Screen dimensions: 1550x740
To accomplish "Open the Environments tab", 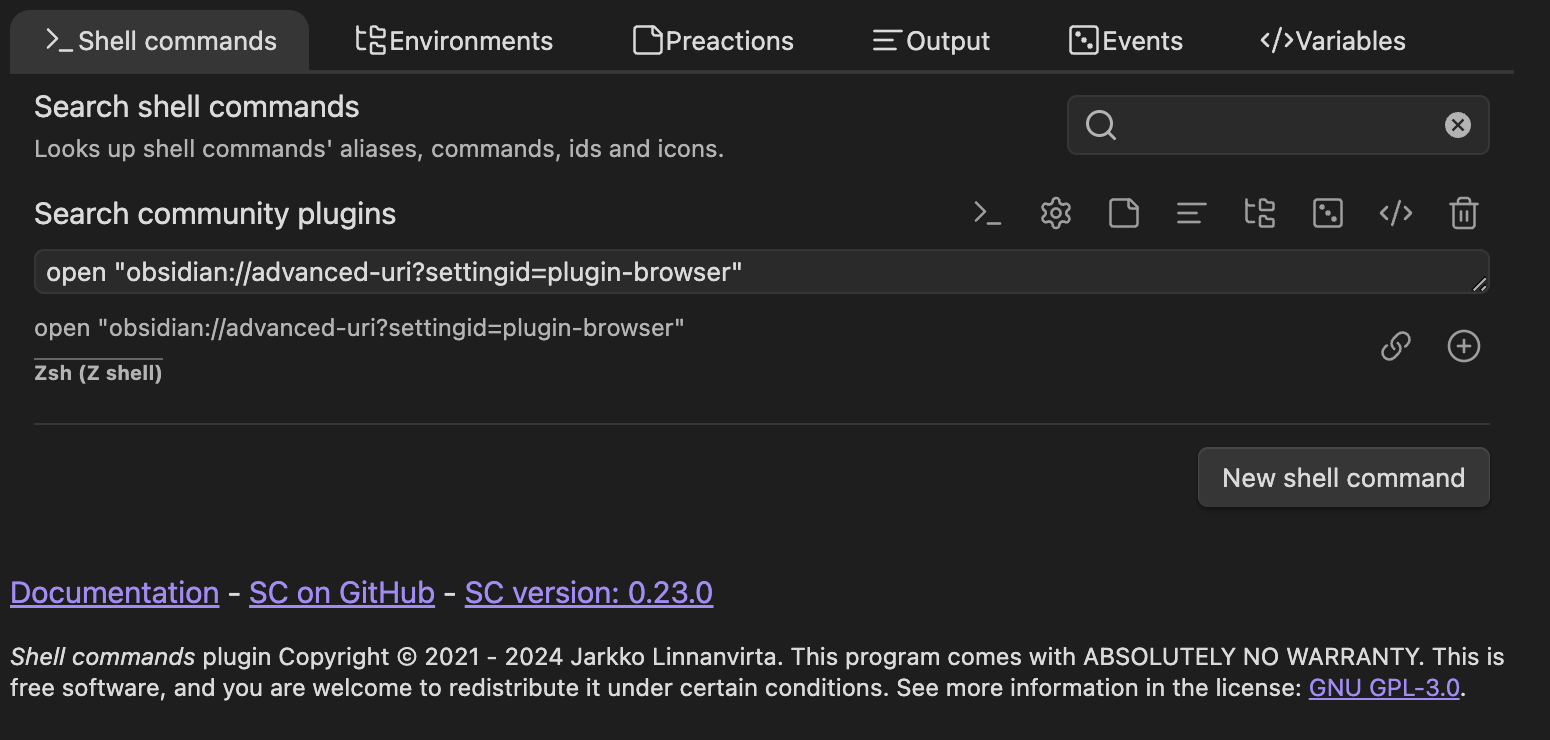I will click(x=454, y=41).
